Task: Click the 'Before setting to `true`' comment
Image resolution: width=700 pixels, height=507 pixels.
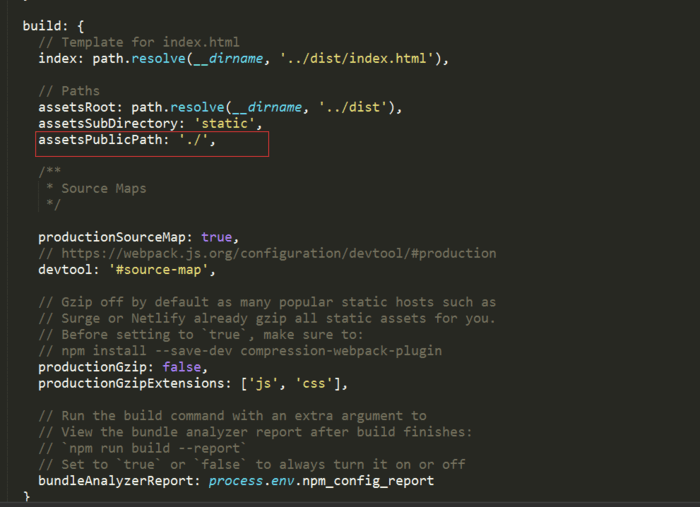Action: [201, 335]
